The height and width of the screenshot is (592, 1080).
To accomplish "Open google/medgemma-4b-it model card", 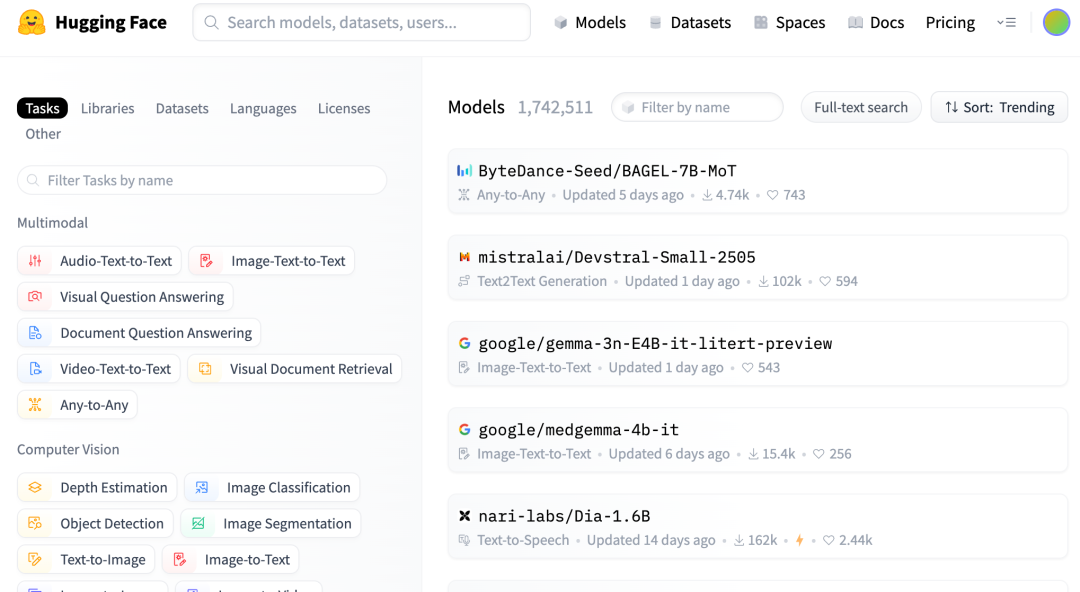I will pyautogui.click(x=579, y=429).
